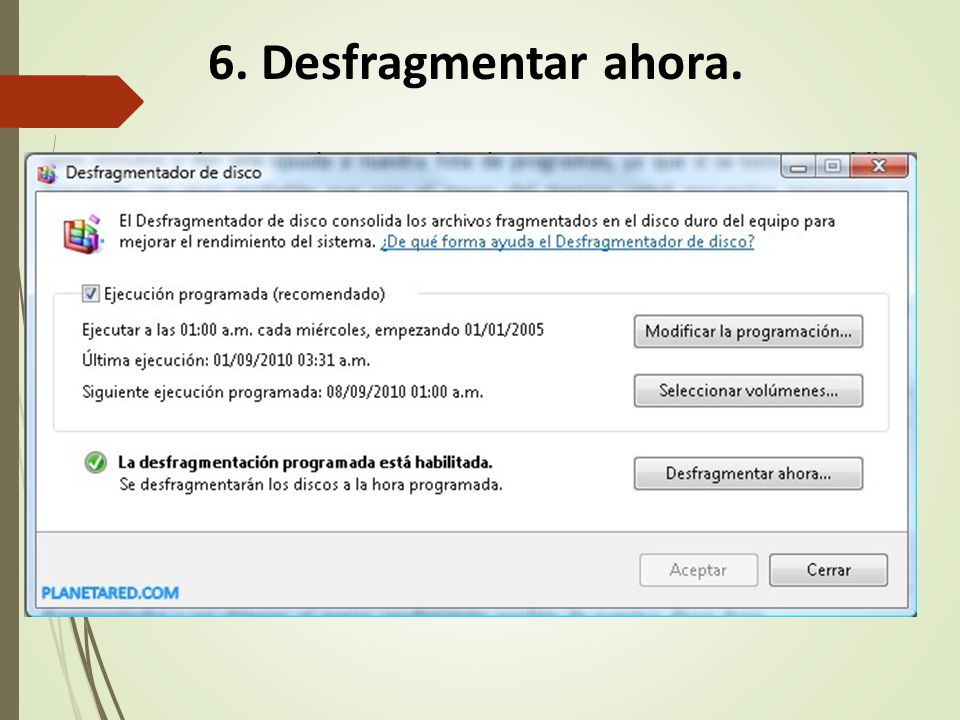Close the window with the red X
The width and height of the screenshot is (960, 720).
coord(879,167)
